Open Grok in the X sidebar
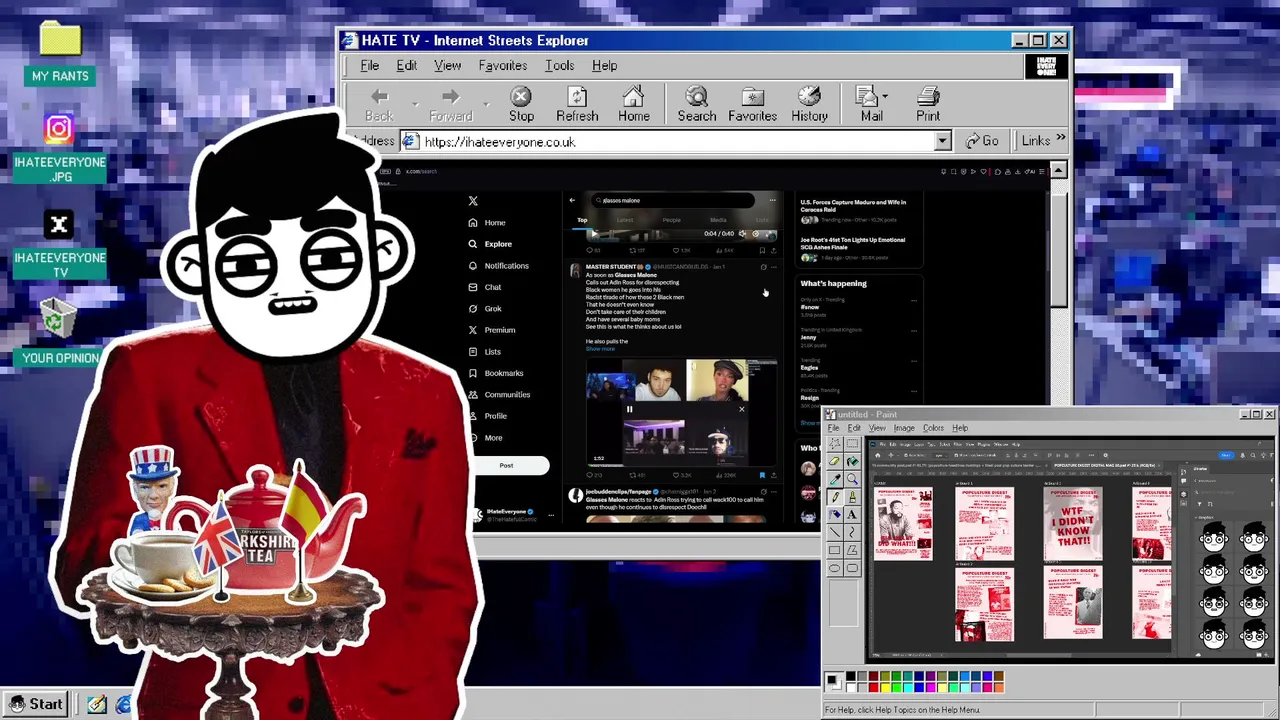The width and height of the screenshot is (1280, 720). tap(485, 309)
